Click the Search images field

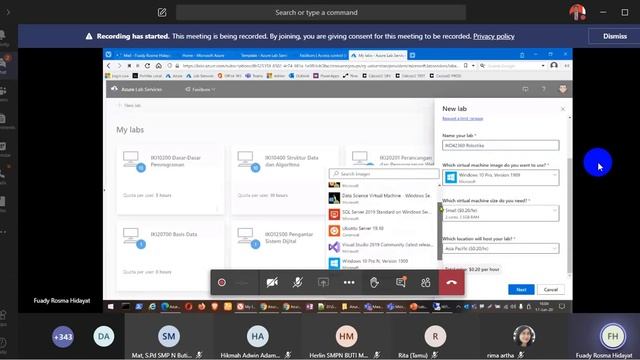click(384, 174)
